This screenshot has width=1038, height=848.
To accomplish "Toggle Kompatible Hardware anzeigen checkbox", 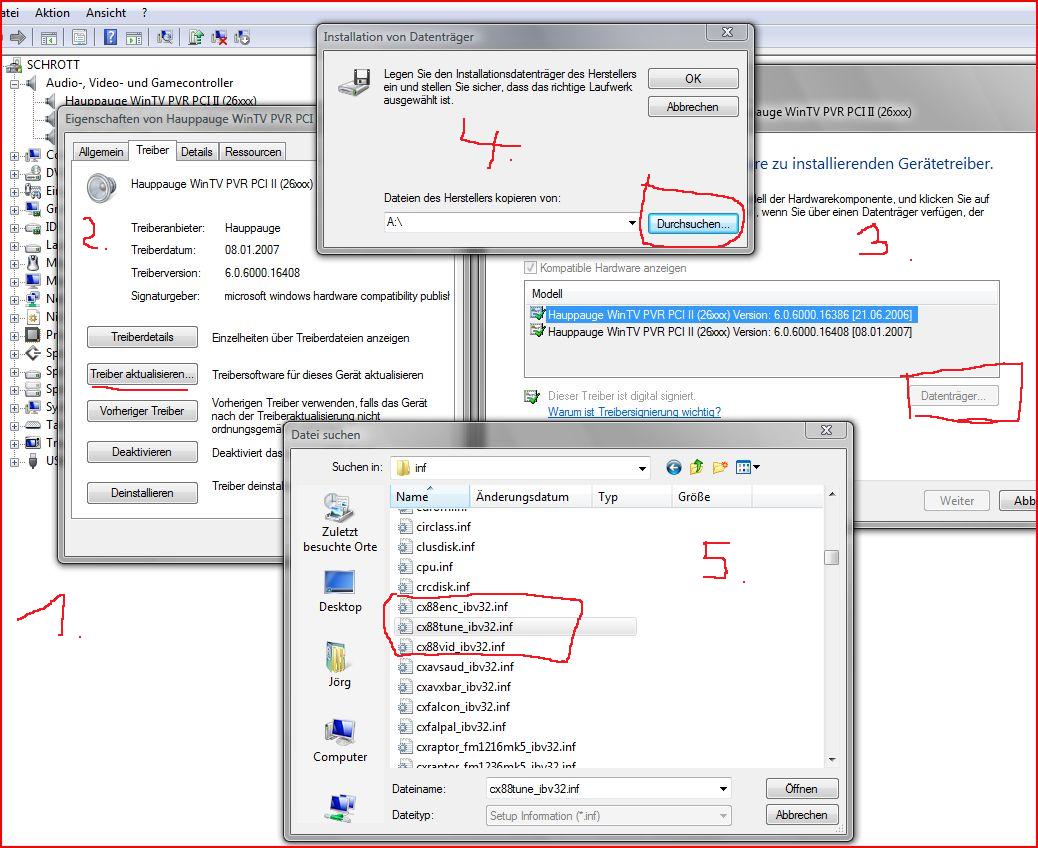I will point(530,268).
